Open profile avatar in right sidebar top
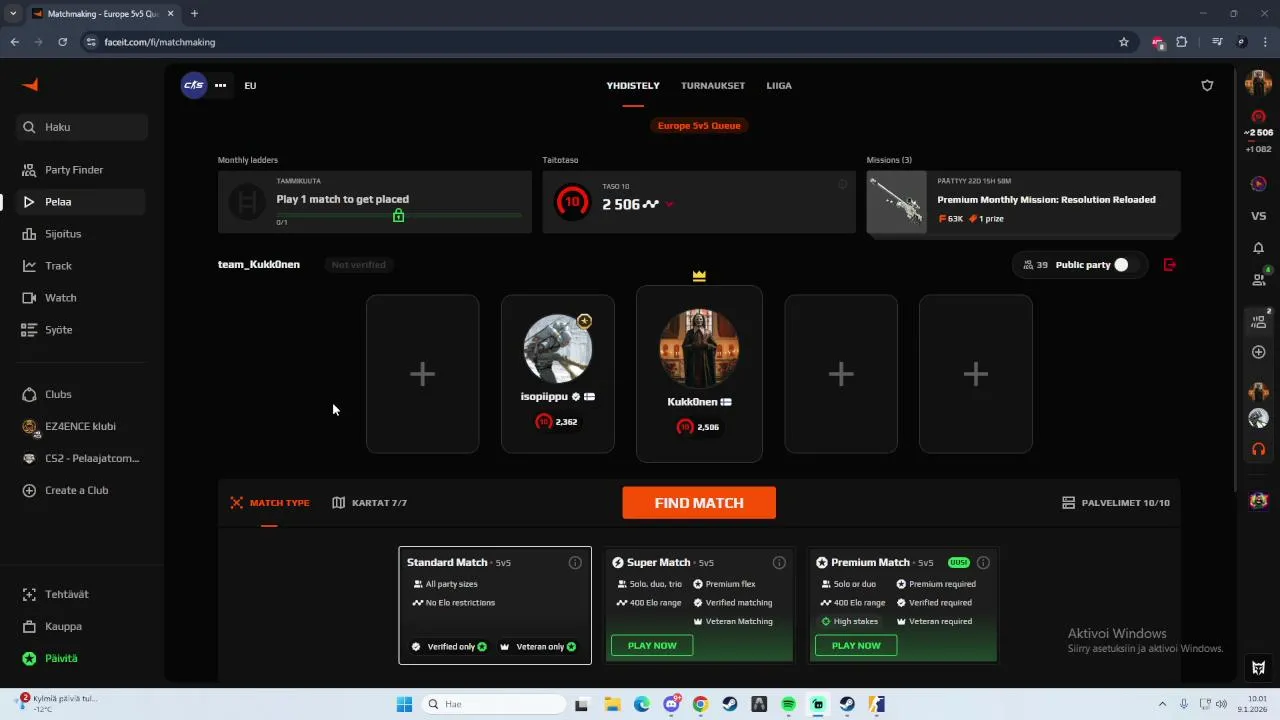Screen dimensions: 1280x720 tap(1258, 84)
